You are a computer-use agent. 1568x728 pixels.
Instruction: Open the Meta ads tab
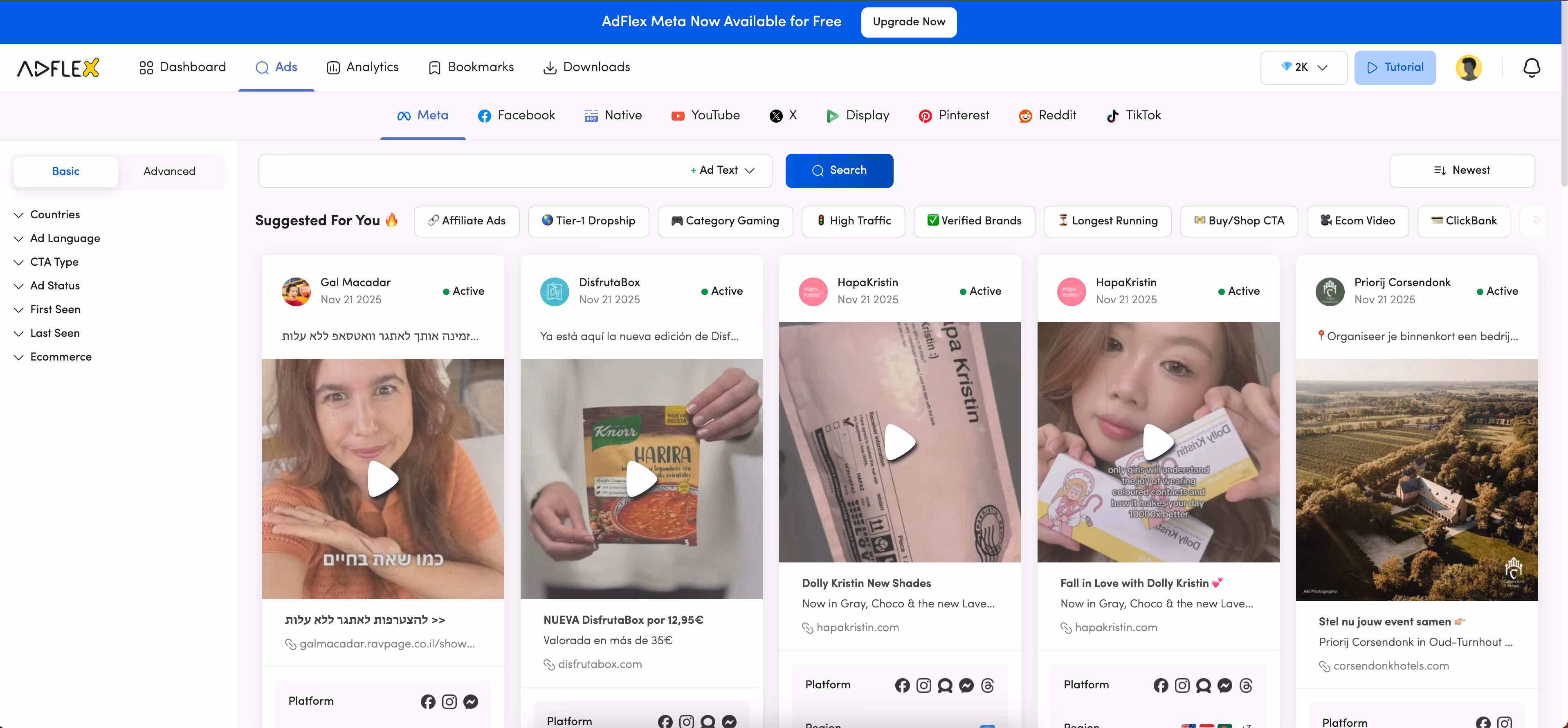tap(422, 115)
